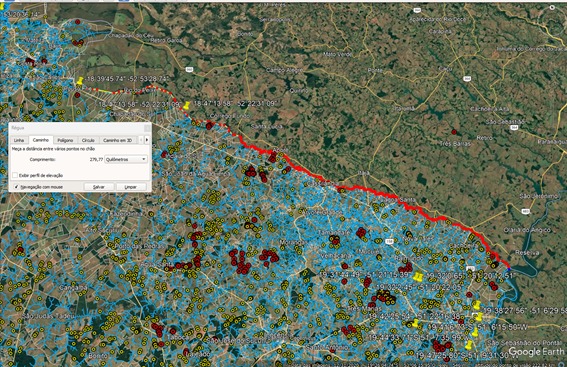This screenshot has height=367, width=567.
Task: Click the pushpin labeled 19°32'0.65"
Action: (418, 277)
